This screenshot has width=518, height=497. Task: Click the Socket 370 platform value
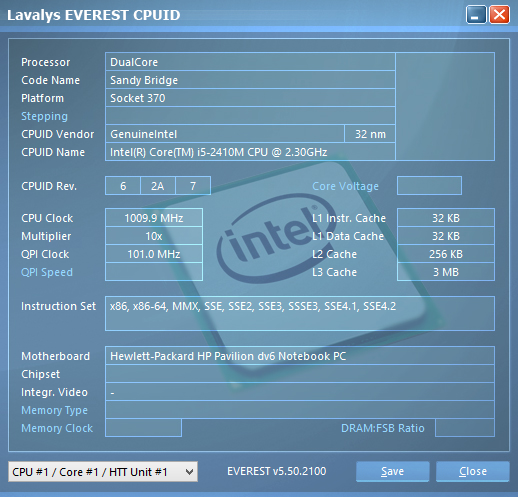pyautogui.click(x=250, y=98)
